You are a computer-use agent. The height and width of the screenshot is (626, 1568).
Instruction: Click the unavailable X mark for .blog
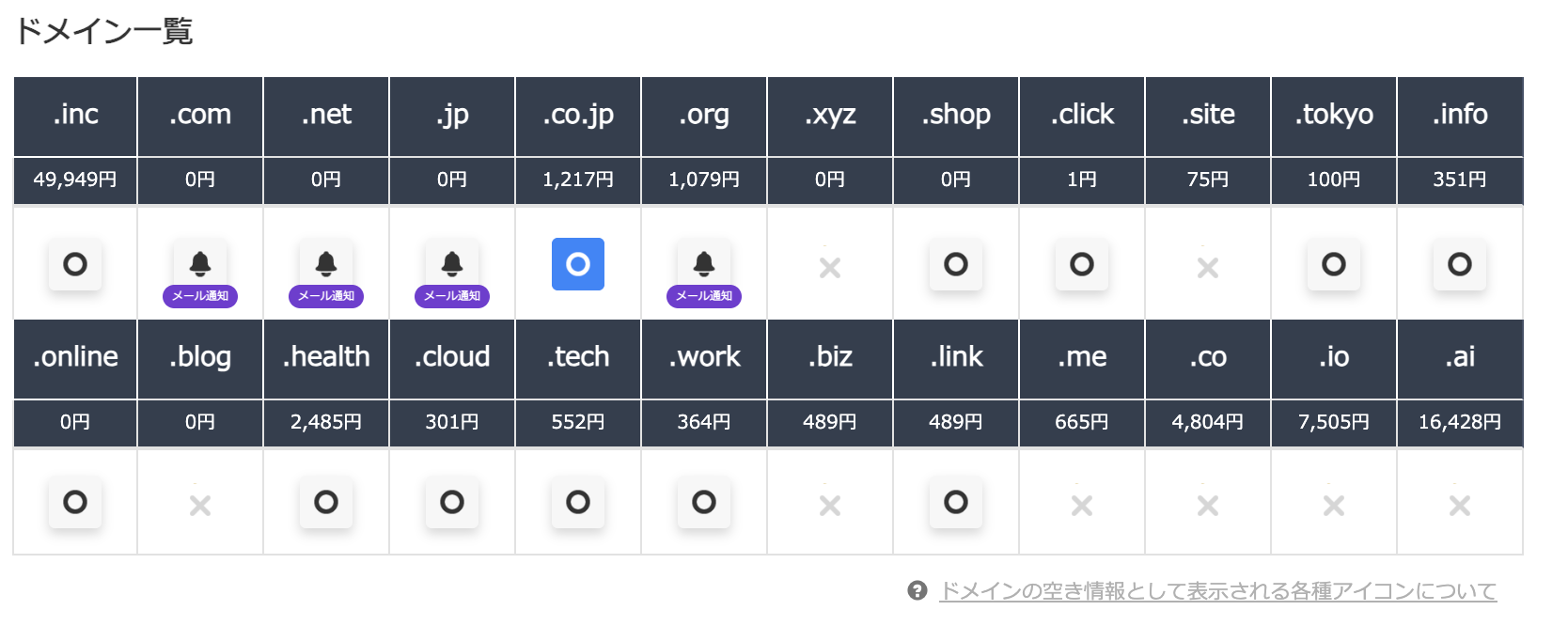(200, 506)
